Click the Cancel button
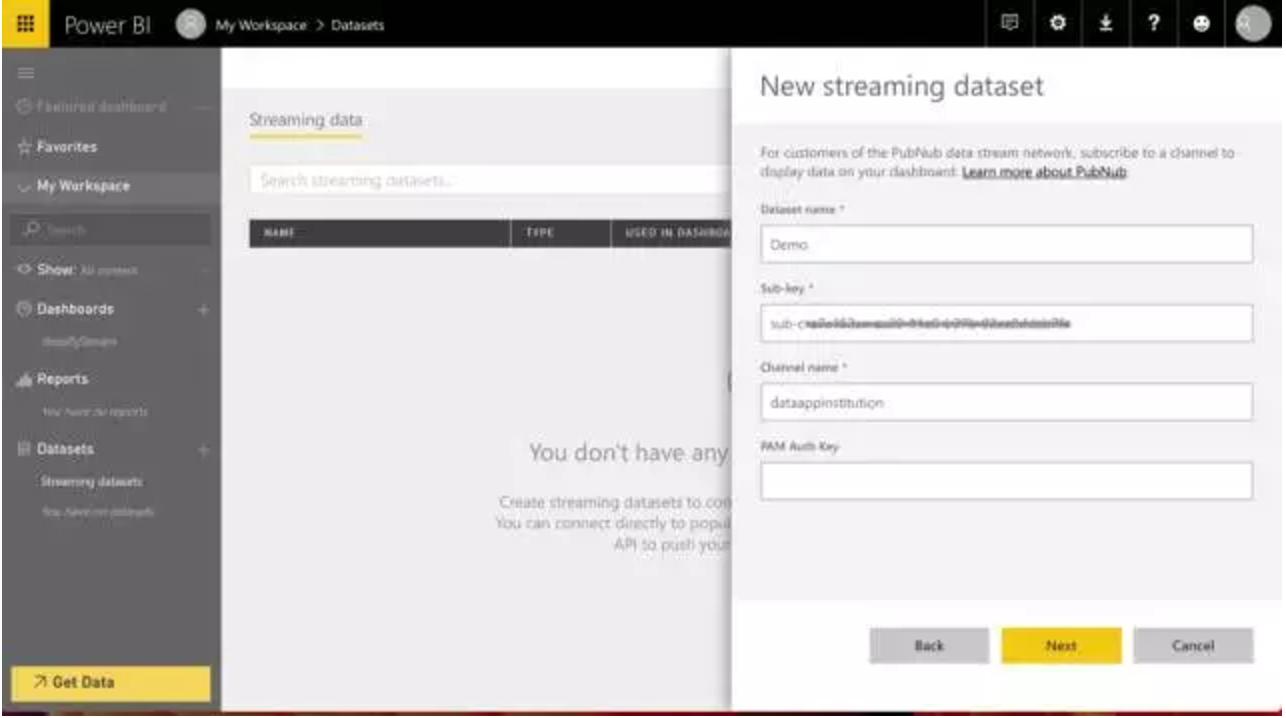The width and height of the screenshot is (1286, 718). point(1193,646)
